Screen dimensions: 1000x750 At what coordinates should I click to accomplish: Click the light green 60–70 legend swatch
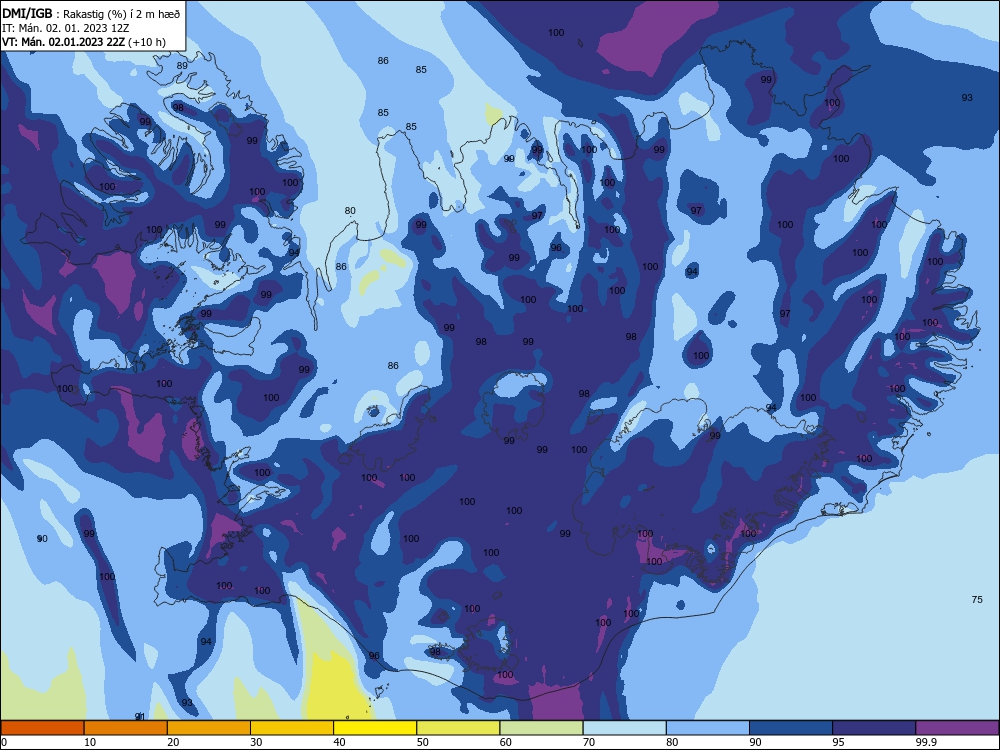(x=541, y=728)
